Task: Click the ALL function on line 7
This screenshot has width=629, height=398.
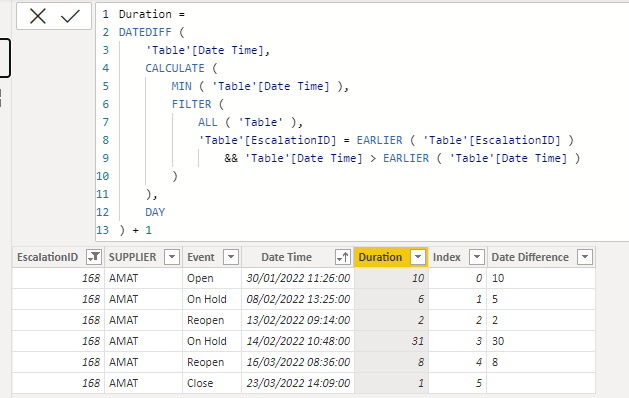Action: 208,122
